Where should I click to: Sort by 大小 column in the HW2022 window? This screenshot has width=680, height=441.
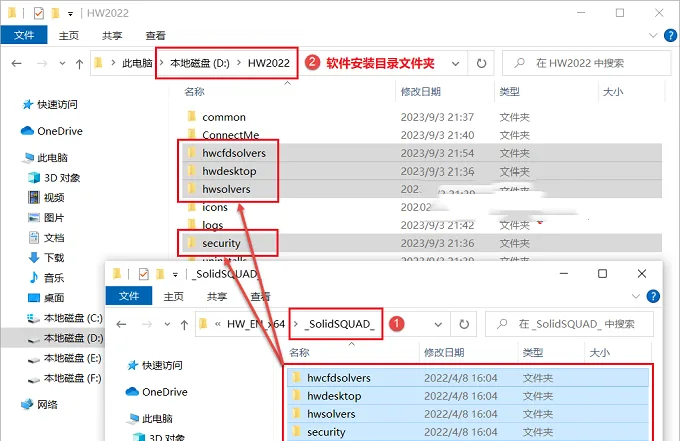(613, 91)
